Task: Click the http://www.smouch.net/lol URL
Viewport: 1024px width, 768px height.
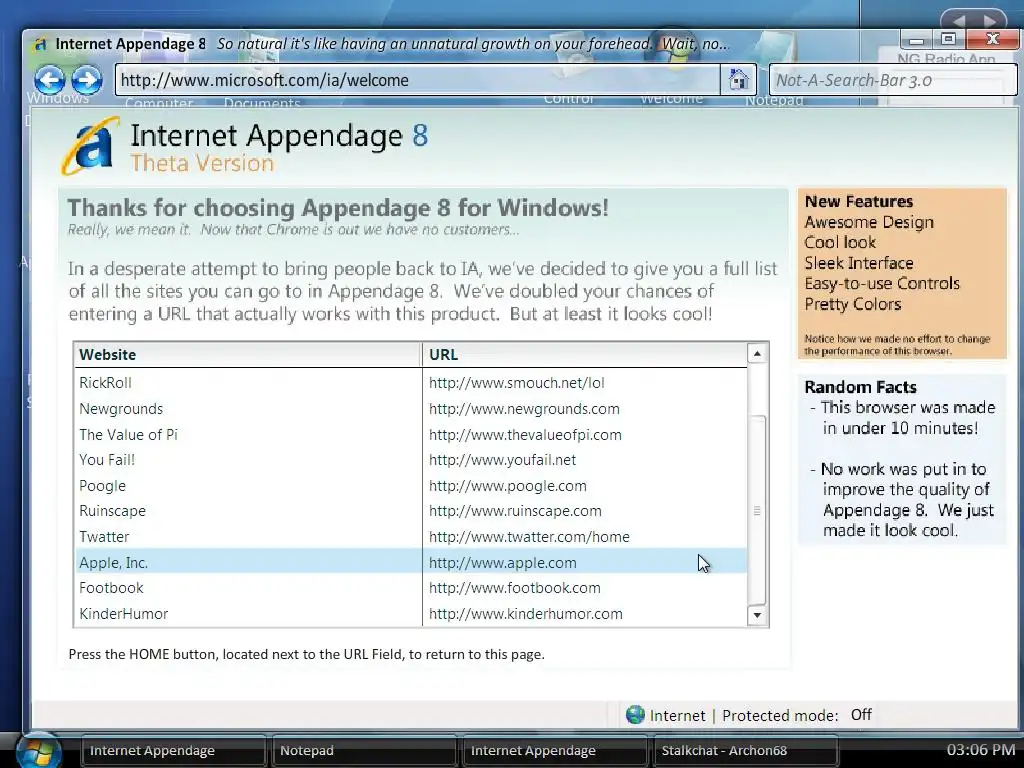Action: pos(517,383)
